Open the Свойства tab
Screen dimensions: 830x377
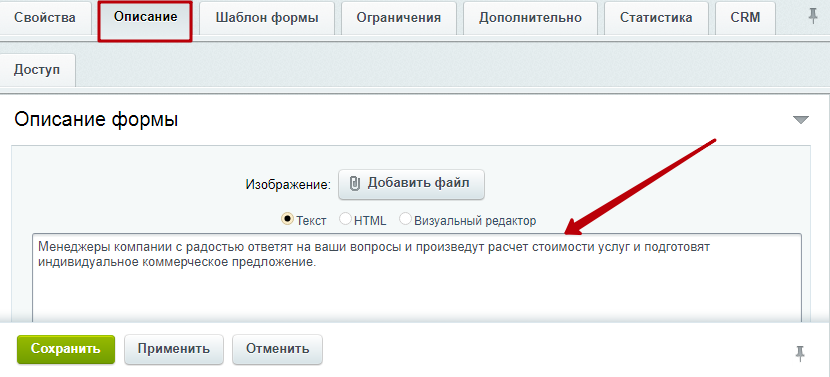[45, 17]
